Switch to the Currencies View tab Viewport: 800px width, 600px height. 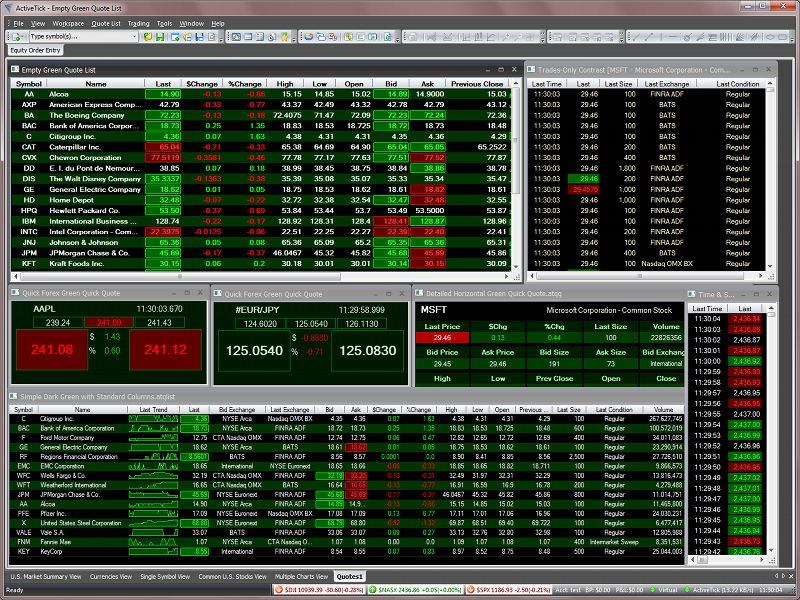click(112, 577)
